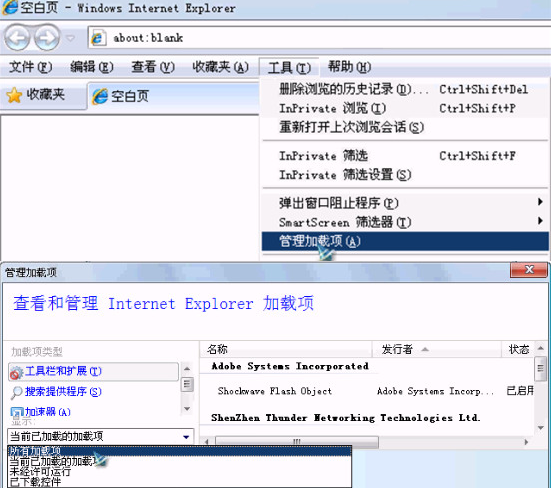Click the magnifier icon of 搜索提供程序
This screenshot has height=488, width=555.
click(x=16, y=392)
